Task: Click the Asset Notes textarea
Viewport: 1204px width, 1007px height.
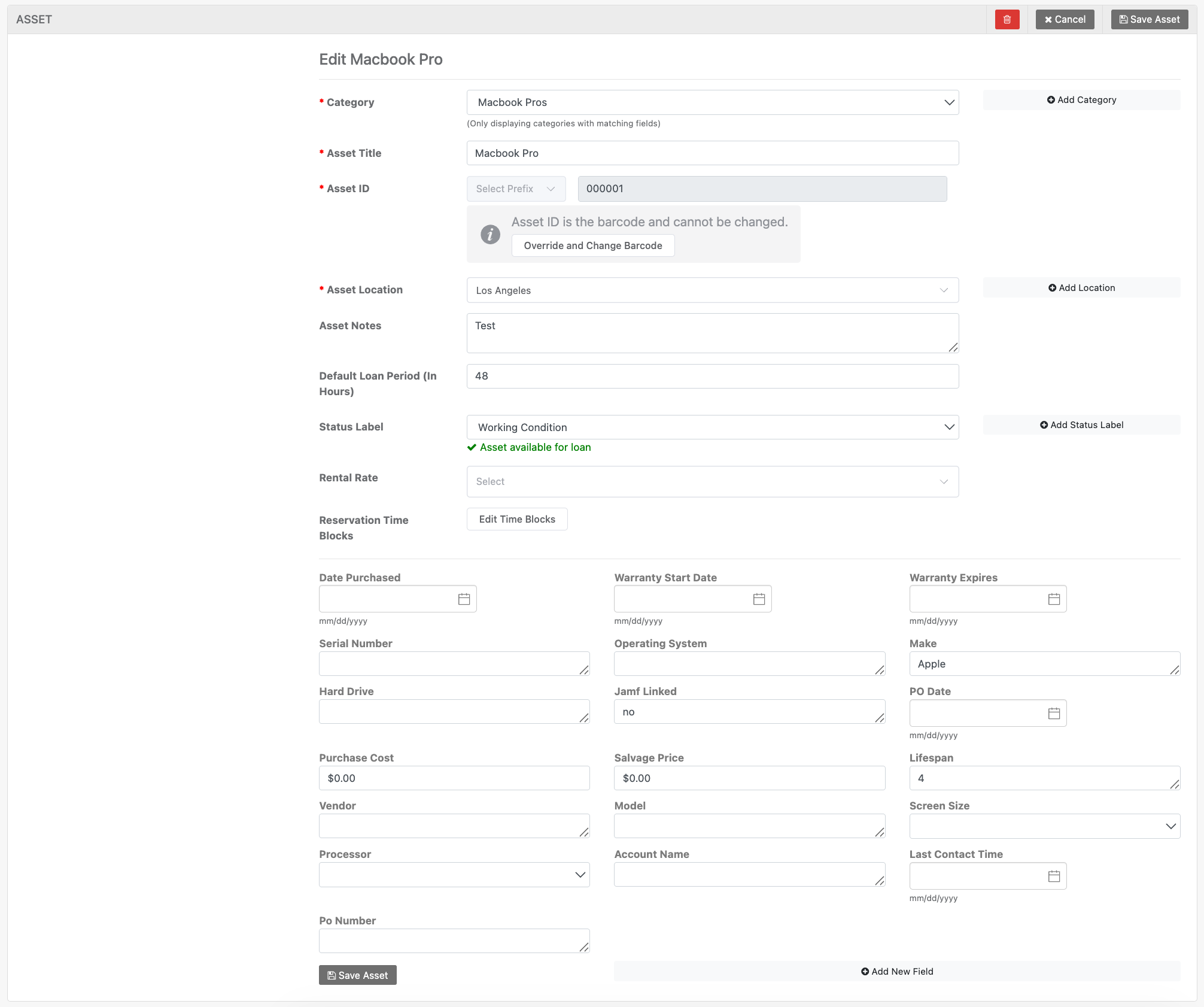Action: (713, 333)
